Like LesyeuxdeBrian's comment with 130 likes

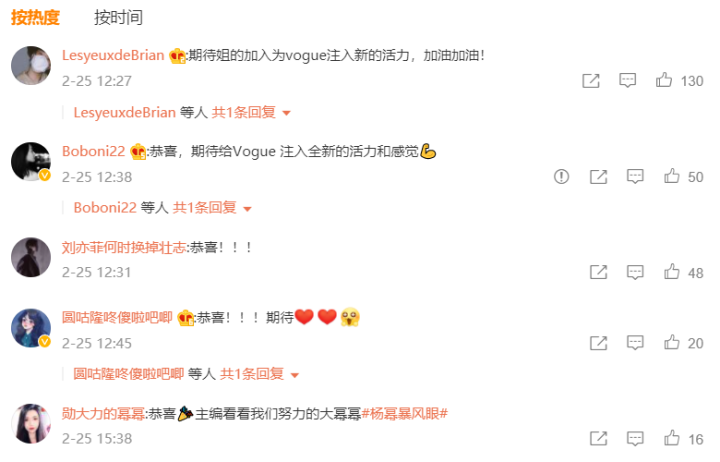664,80
